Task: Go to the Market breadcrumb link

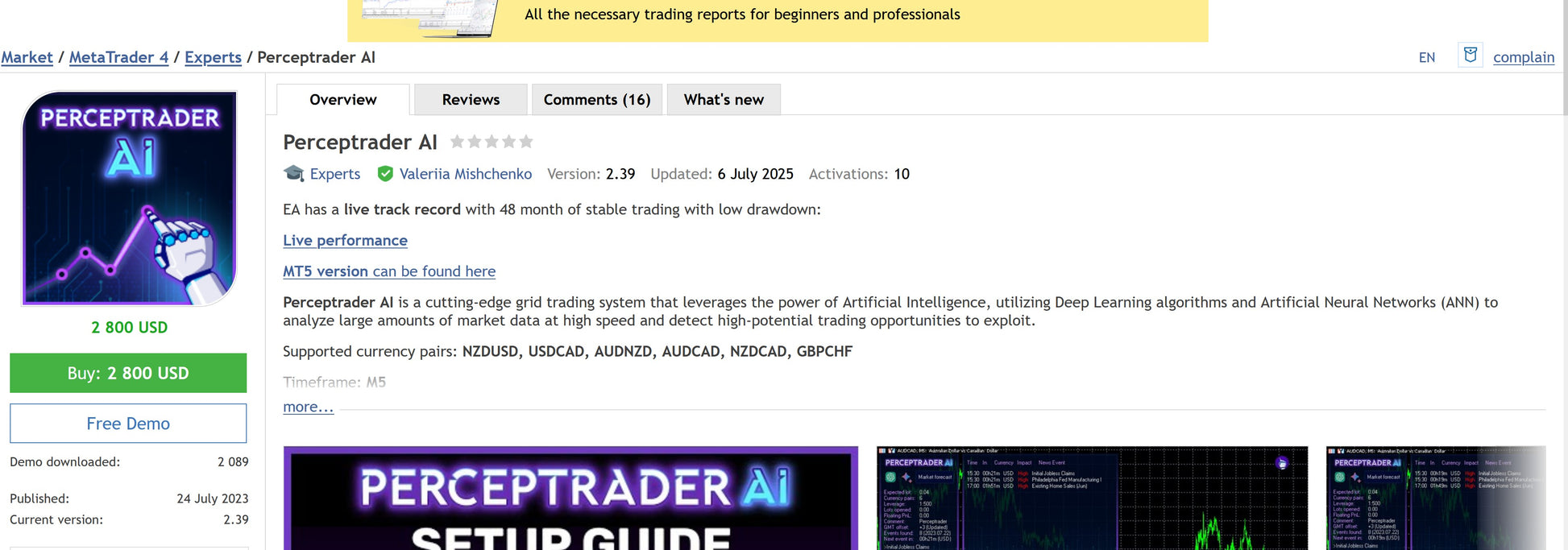Action: [27, 57]
